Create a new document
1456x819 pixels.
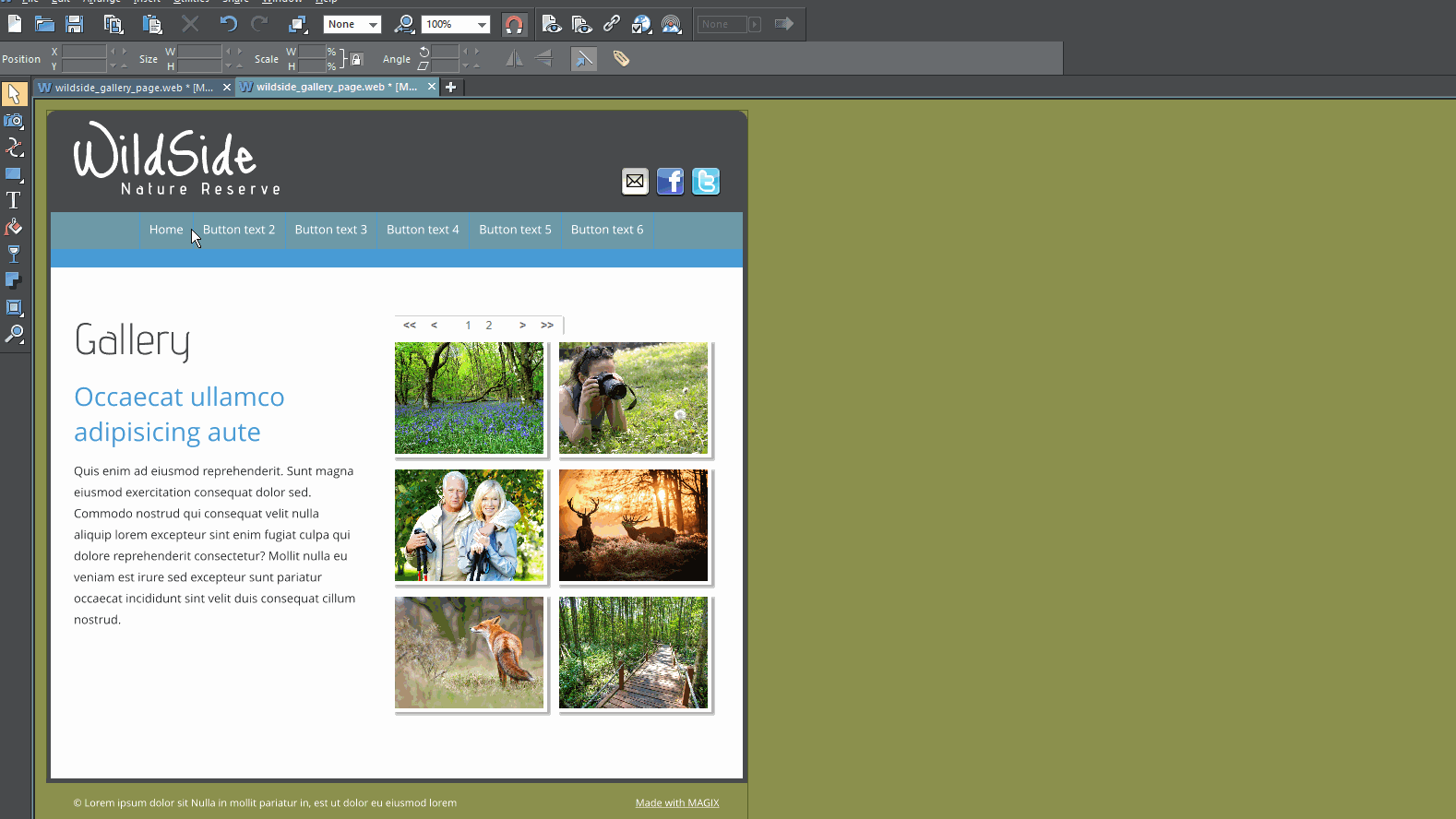tap(15, 24)
